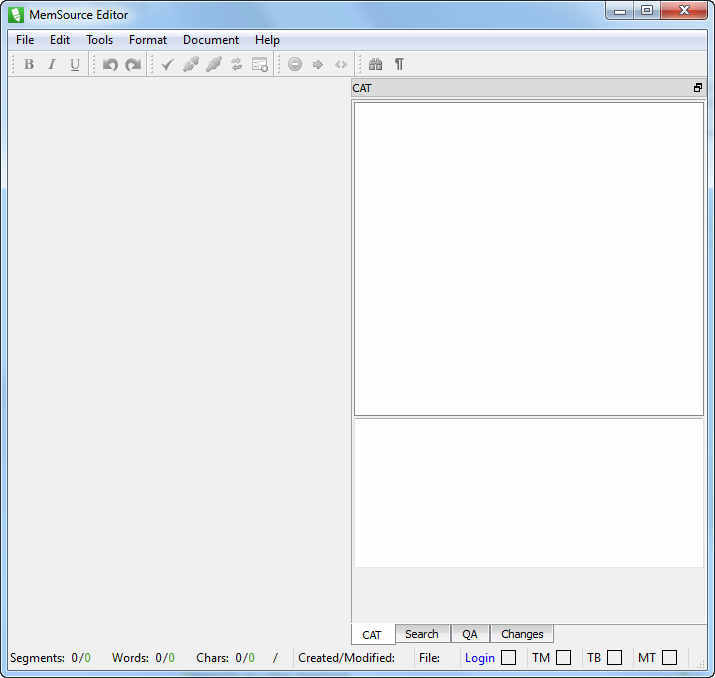
Task: Click the confirm segment checkmark icon
Action: (168, 64)
